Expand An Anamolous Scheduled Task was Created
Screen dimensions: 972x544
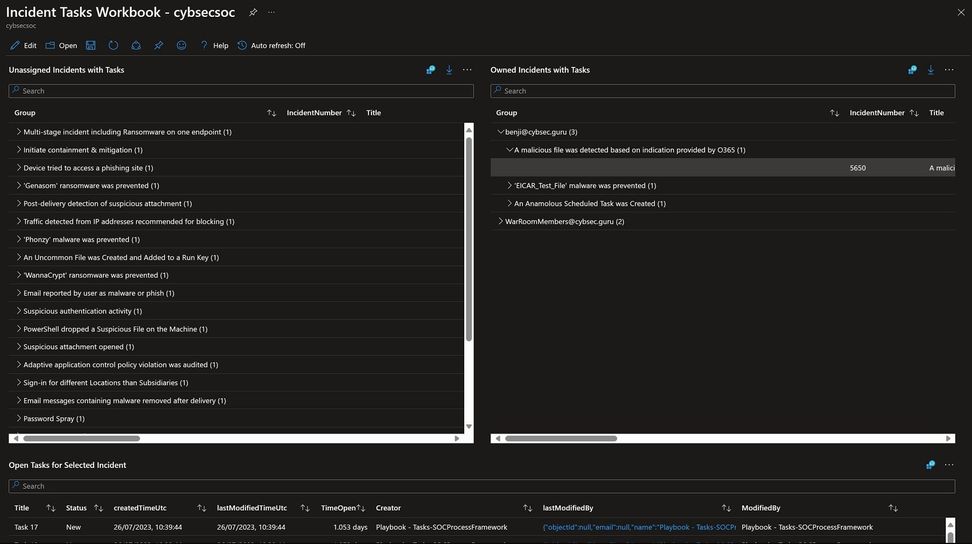pyautogui.click(x=510, y=203)
